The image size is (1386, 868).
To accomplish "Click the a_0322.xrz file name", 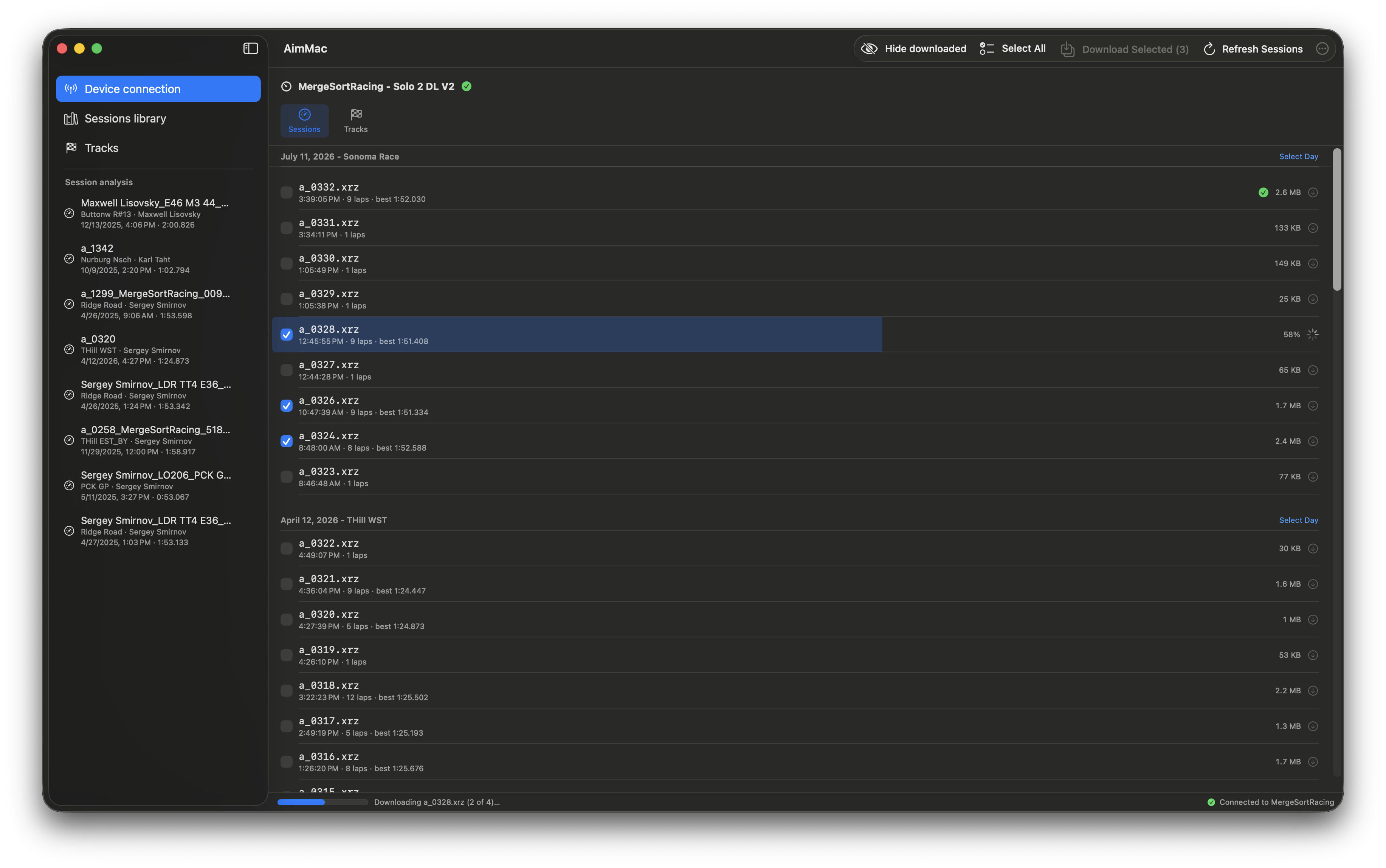I will click(x=329, y=543).
